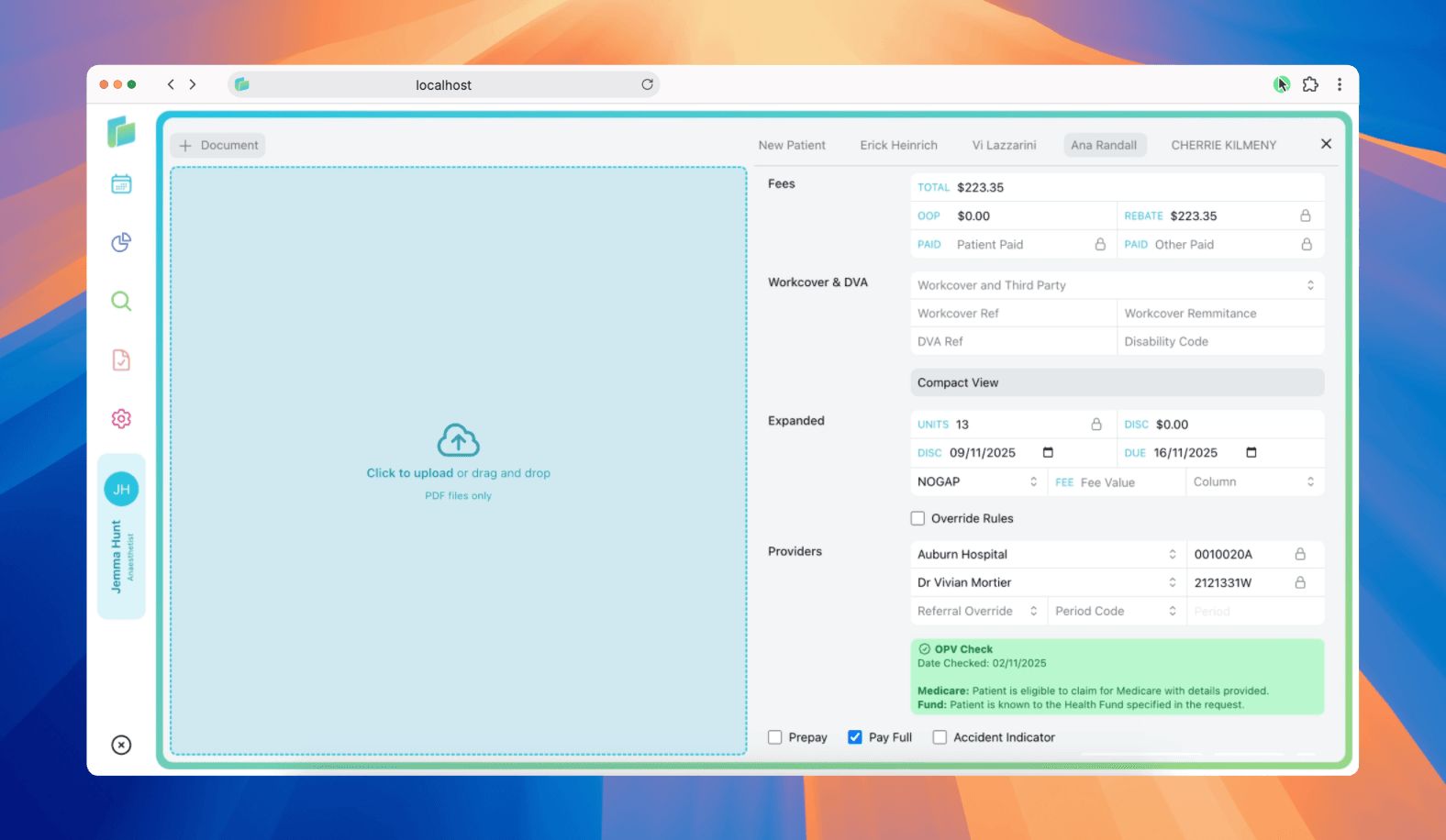Open the settings gear icon in sidebar
The image size is (1446, 840).
pos(121,418)
